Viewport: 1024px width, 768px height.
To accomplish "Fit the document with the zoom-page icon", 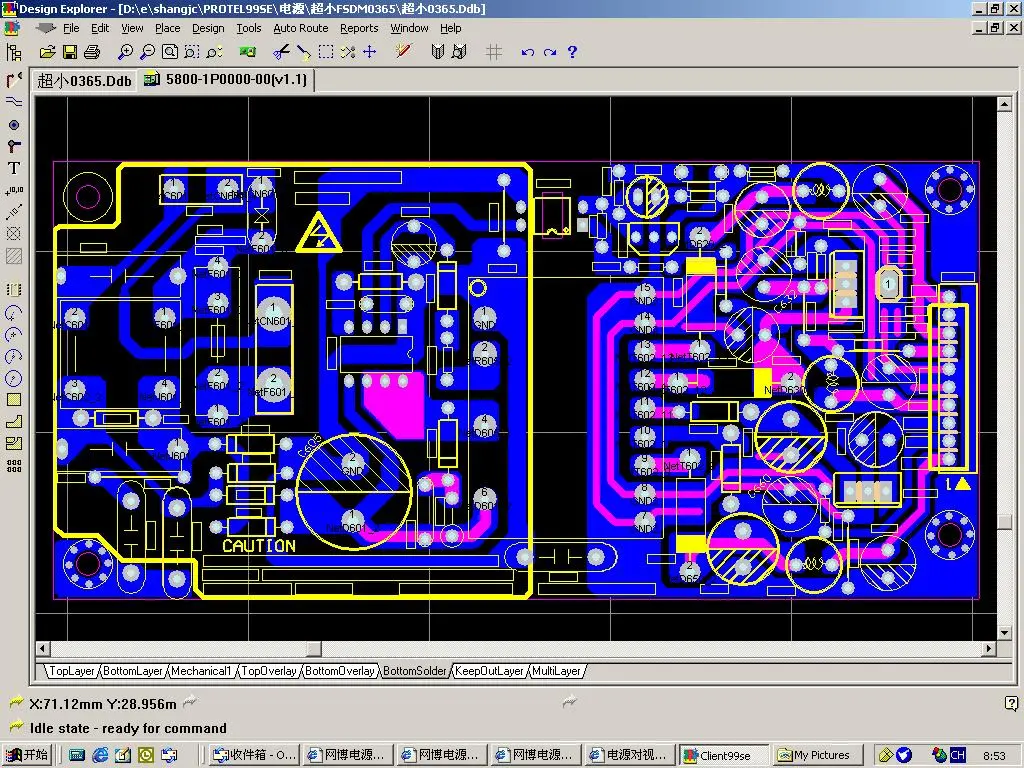I will click(x=170, y=52).
